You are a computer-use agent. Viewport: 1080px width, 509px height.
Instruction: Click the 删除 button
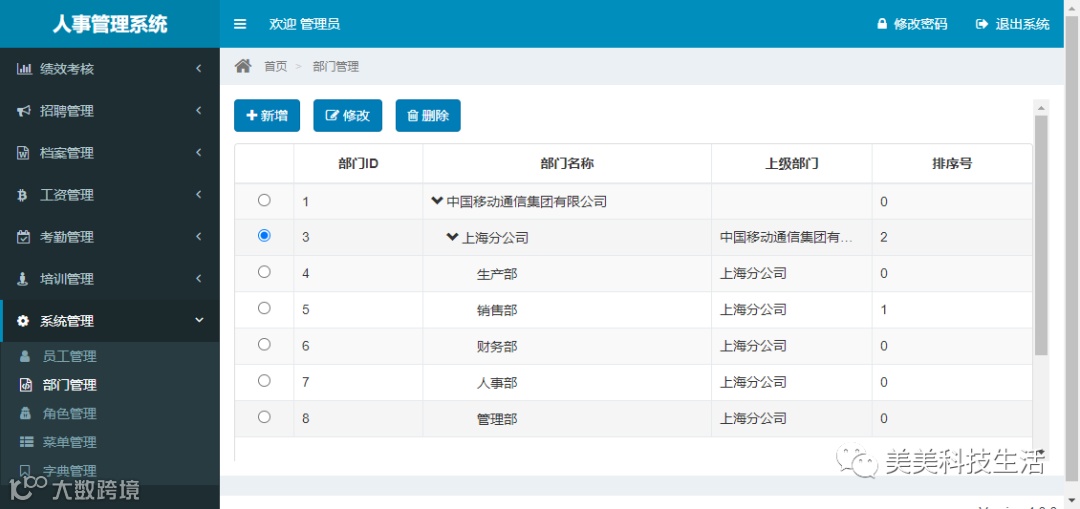[428, 116]
